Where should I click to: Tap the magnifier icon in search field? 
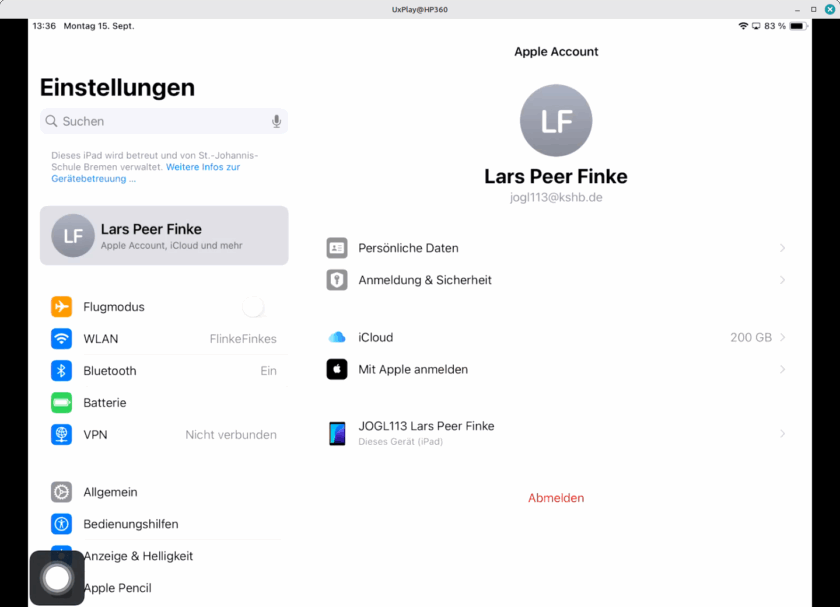click(51, 121)
